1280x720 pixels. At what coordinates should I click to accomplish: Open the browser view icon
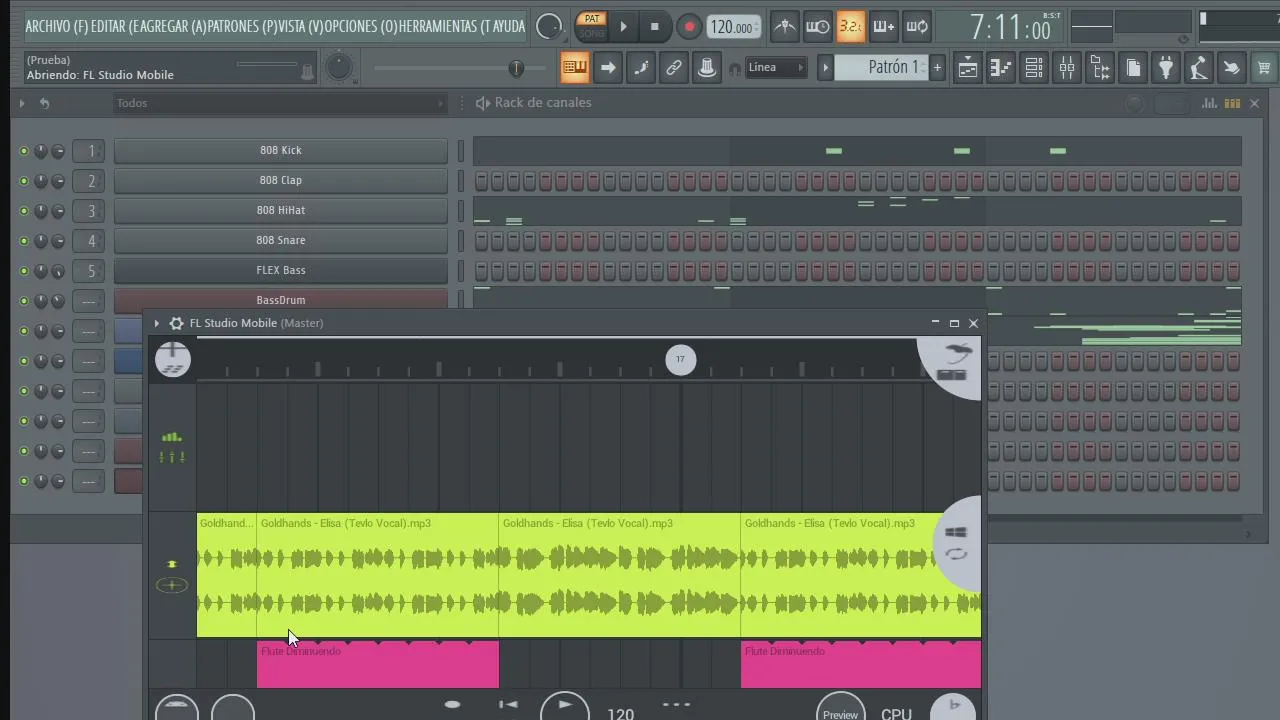[x=1100, y=68]
